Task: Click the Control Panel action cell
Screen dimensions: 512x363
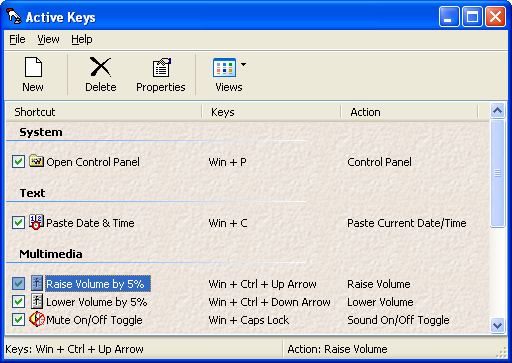Action: [x=379, y=162]
